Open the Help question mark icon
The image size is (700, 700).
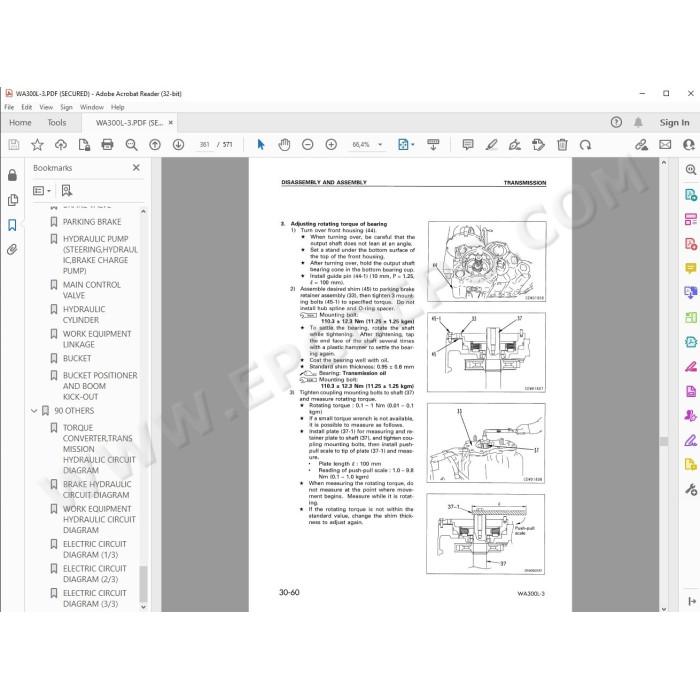click(616, 122)
